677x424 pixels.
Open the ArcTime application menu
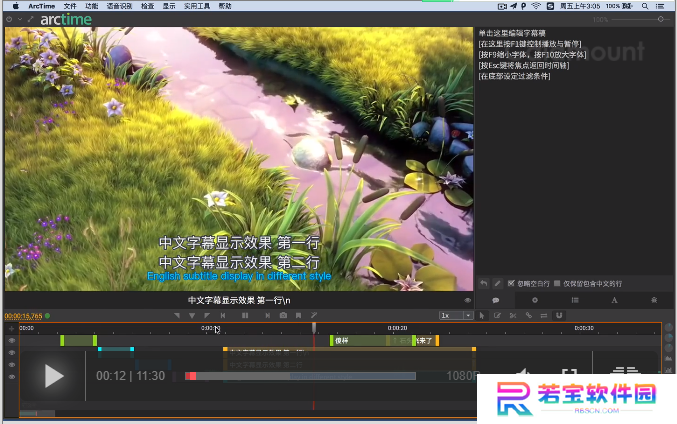pos(41,6)
